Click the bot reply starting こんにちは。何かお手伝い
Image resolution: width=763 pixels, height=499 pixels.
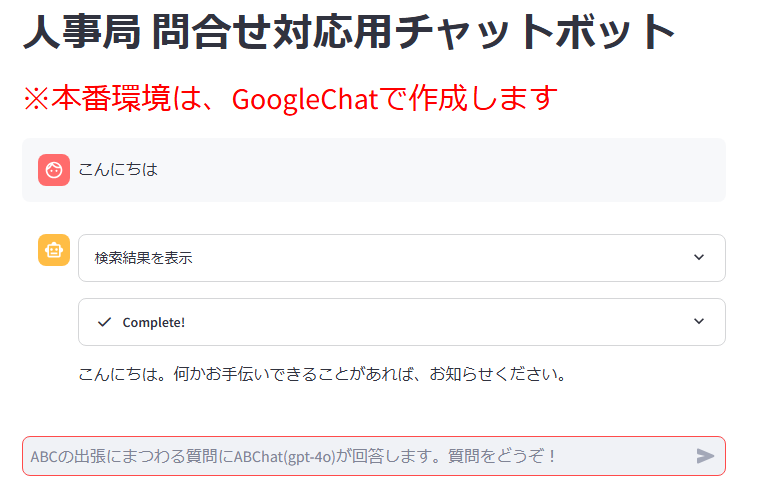click(322, 376)
